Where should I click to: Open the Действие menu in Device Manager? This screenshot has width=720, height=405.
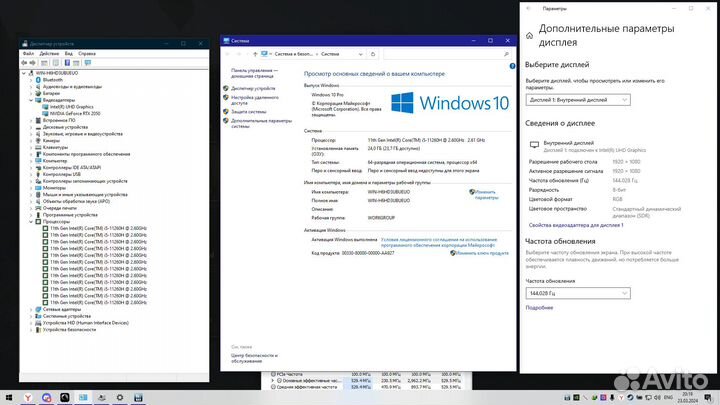[x=48, y=53]
